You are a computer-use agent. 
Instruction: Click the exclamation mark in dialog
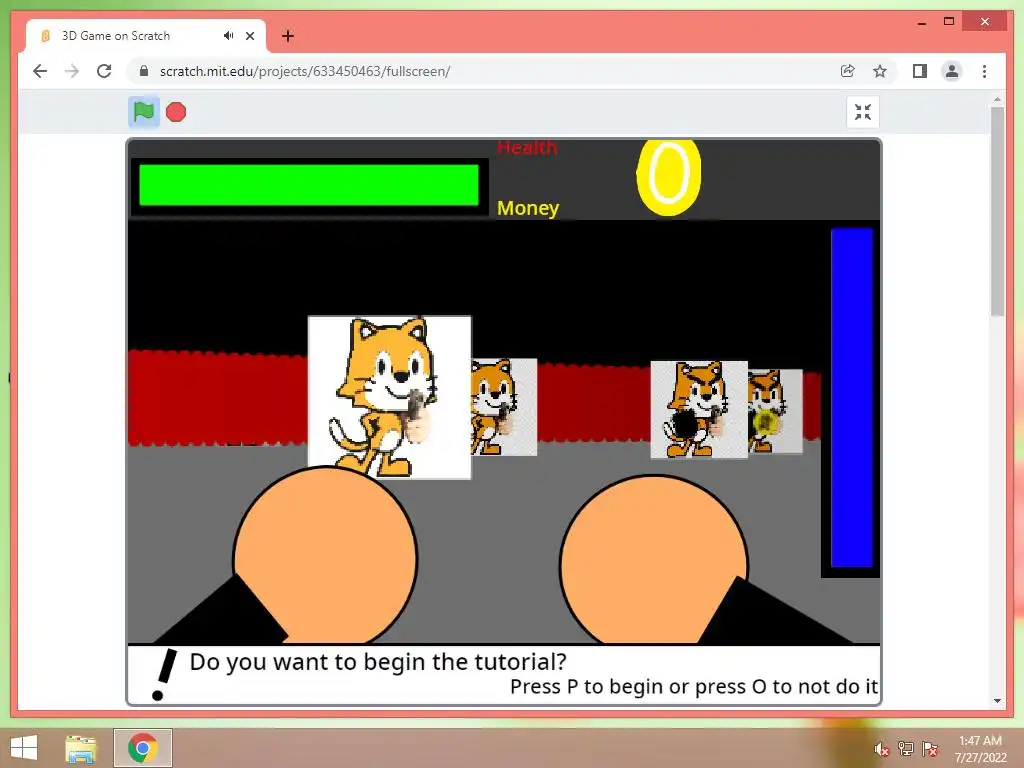pyautogui.click(x=163, y=675)
